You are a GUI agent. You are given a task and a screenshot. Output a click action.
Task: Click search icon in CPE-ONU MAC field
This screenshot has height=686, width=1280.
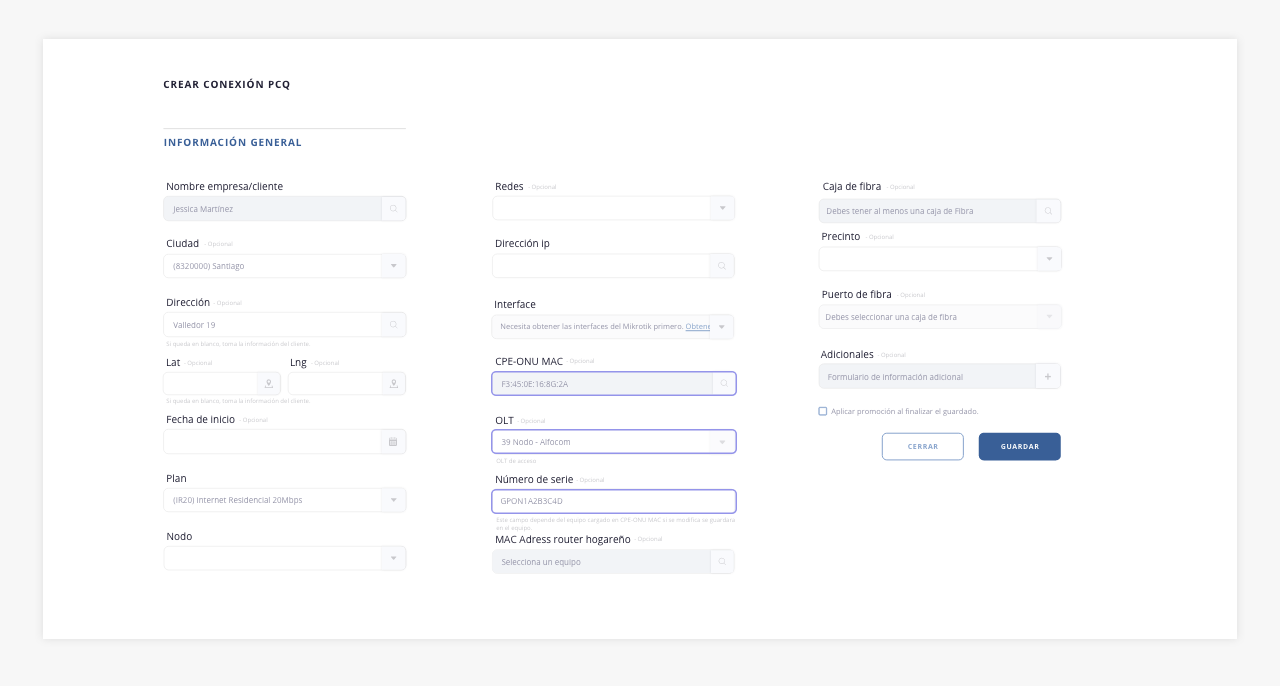point(724,384)
